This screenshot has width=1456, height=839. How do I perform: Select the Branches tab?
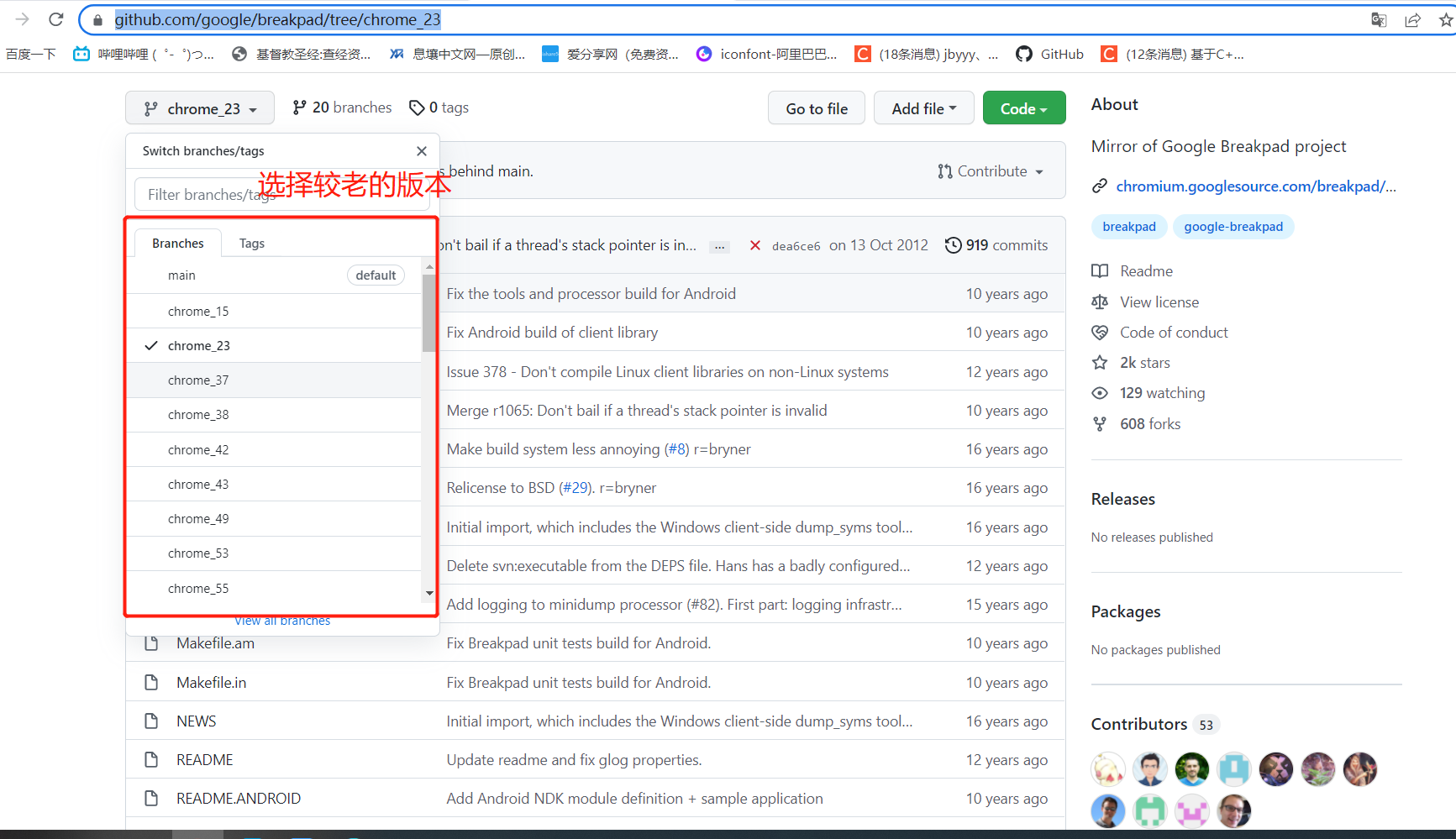[177, 243]
